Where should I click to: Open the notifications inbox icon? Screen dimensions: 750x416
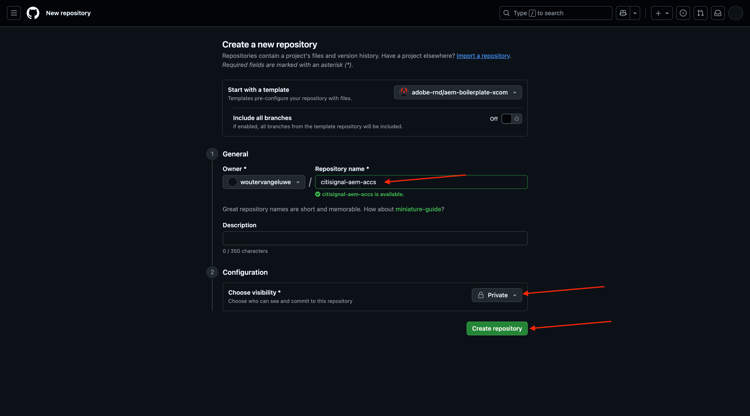point(717,13)
